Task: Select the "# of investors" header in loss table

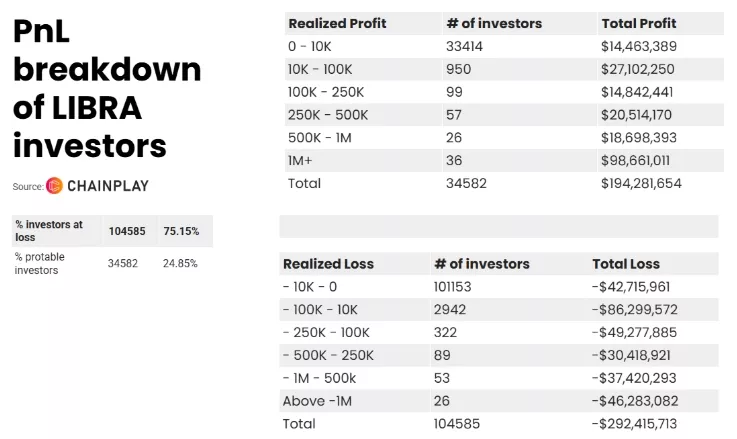Action: pos(482,264)
